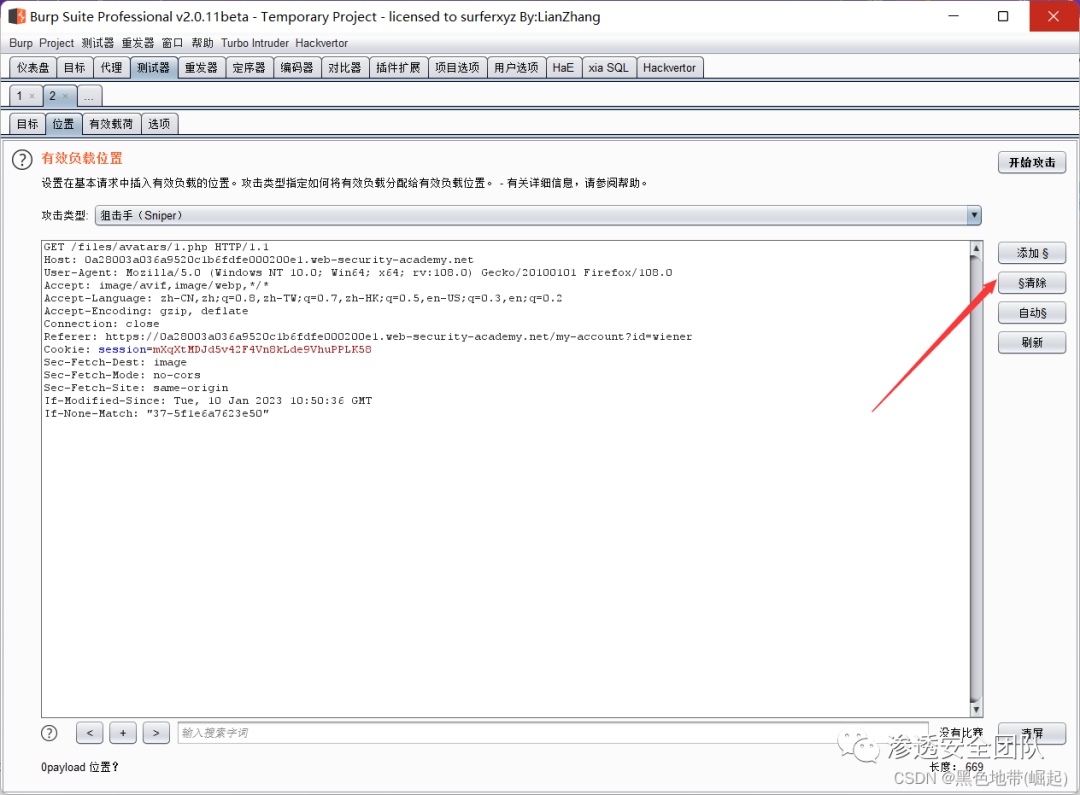Click into the 输入搜索字词 search field
This screenshot has height=795, width=1080.
point(553,733)
